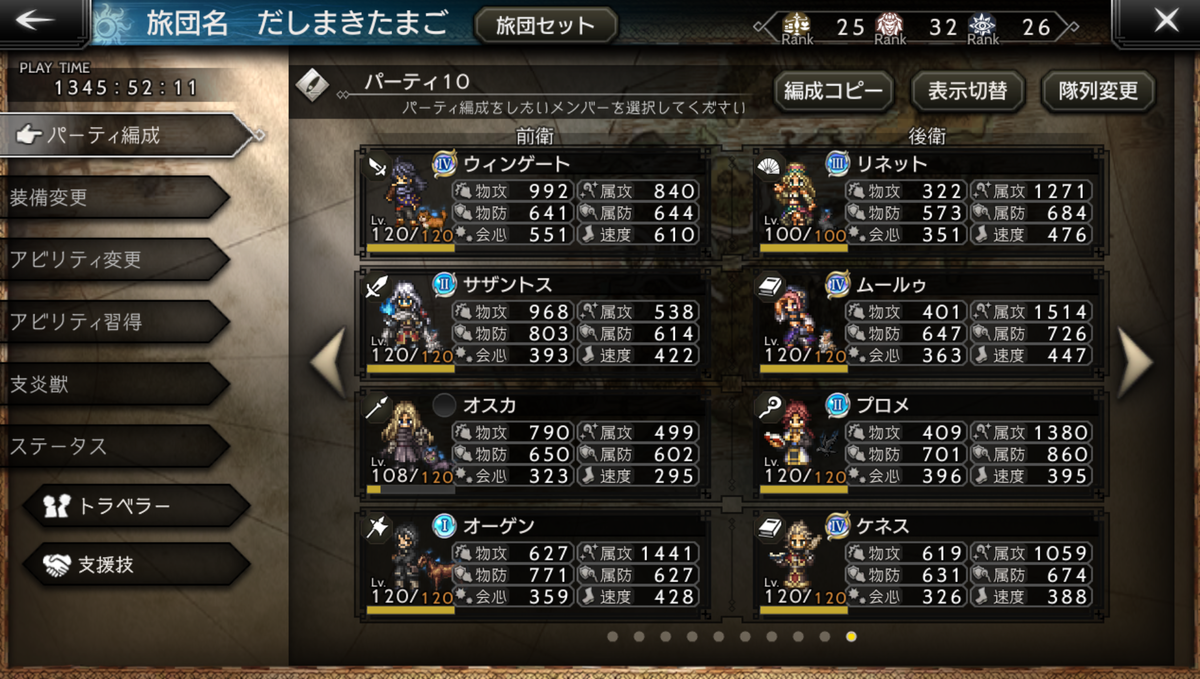Select ウィンゲート's bow weapon icon
The width and height of the screenshot is (1200, 679).
(378, 165)
